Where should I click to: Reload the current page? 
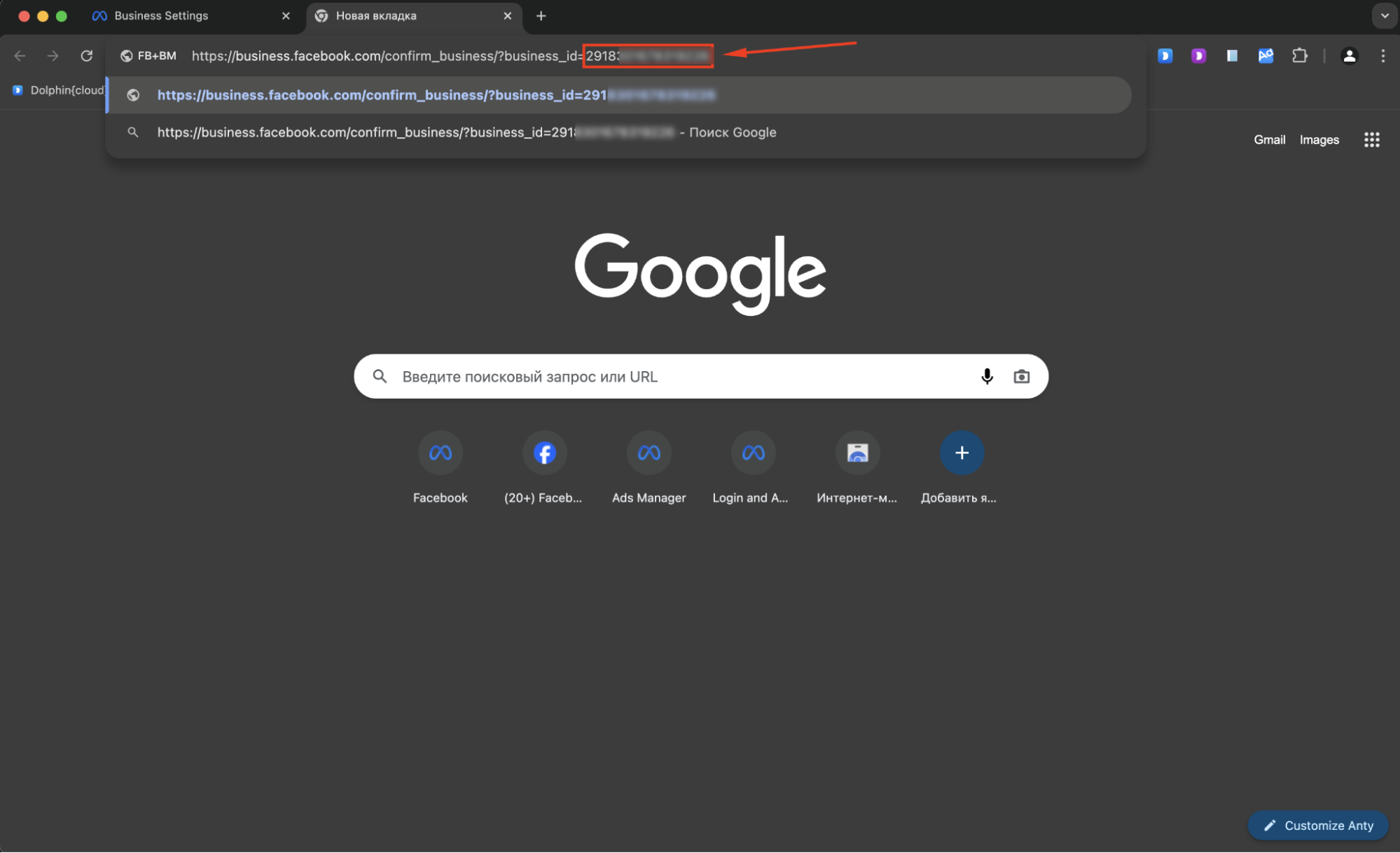click(x=87, y=56)
